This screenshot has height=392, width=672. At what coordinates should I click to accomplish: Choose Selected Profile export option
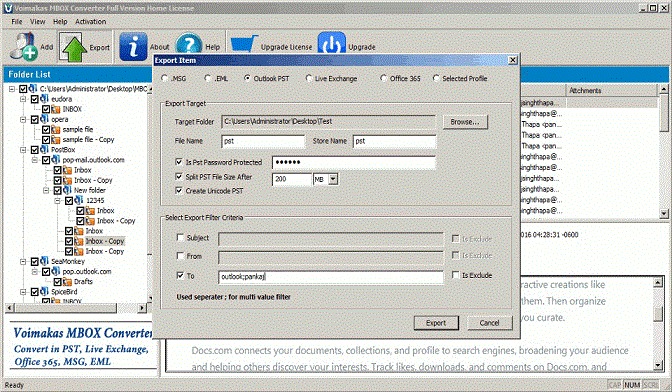tap(436, 78)
